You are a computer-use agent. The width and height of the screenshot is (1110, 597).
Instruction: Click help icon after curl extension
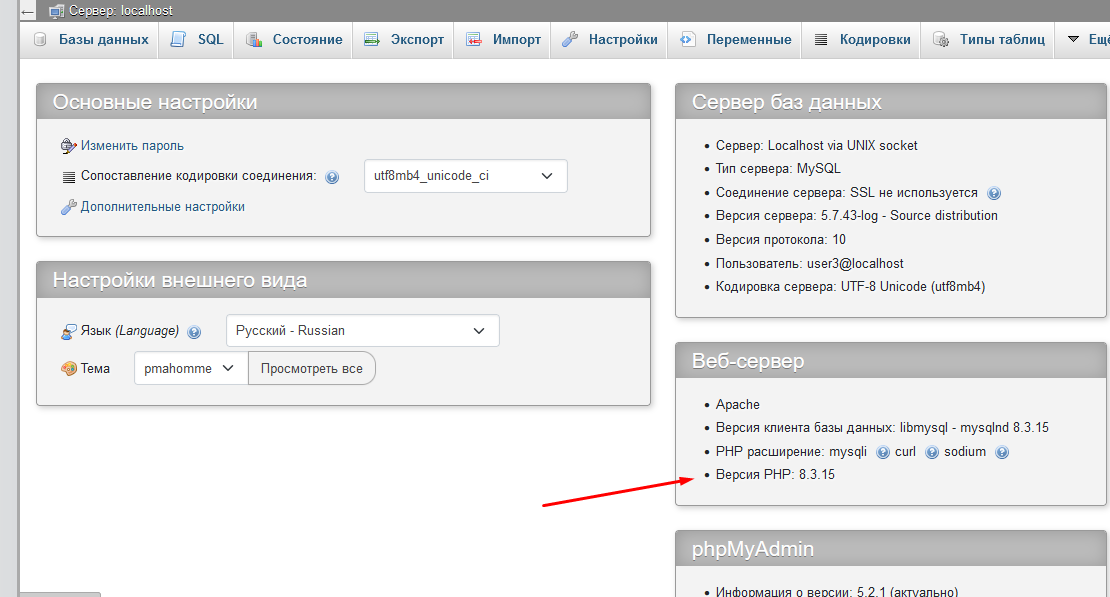pyautogui.click(x=932, y=452)
